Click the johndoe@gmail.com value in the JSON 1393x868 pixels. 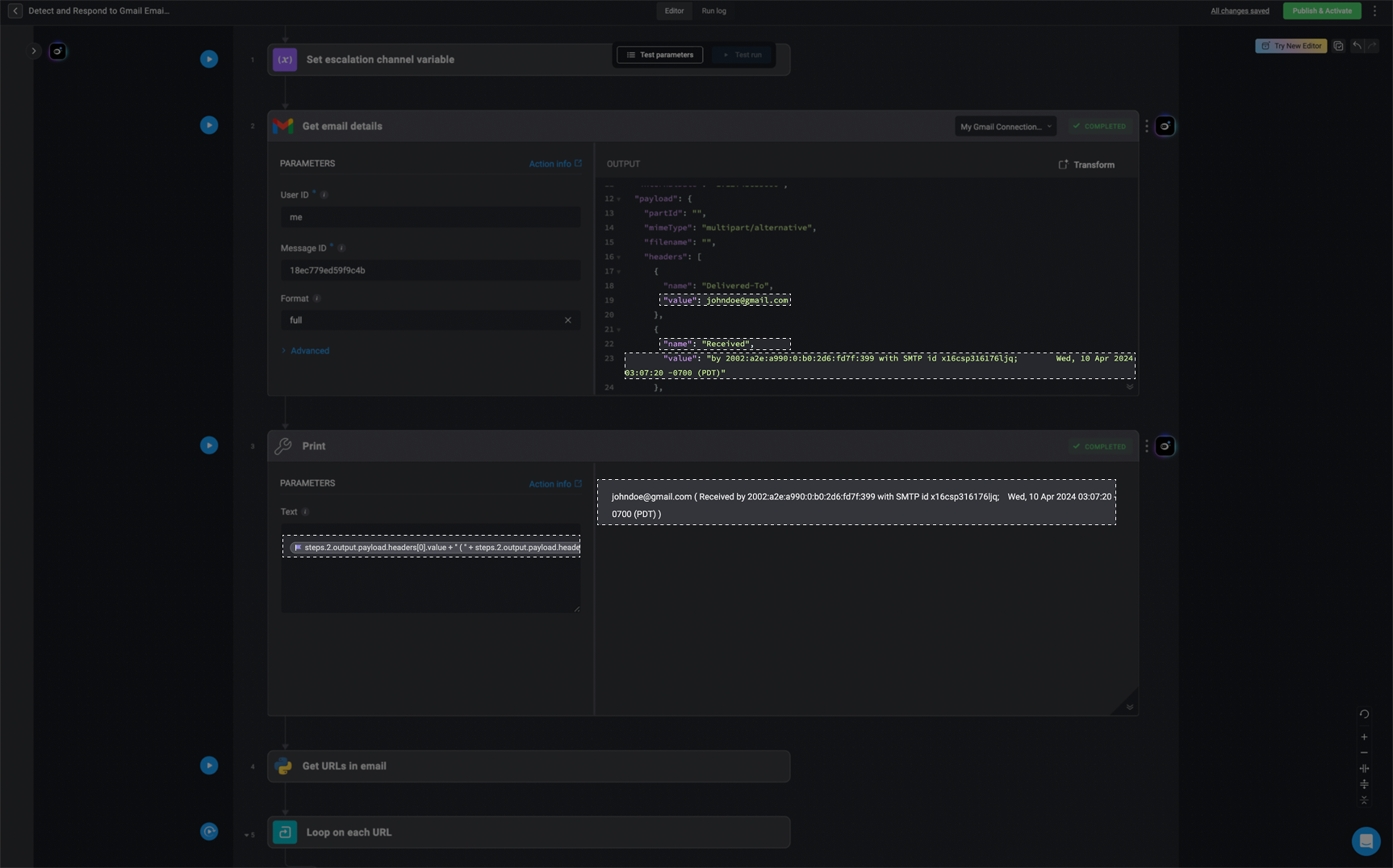coord(747,300)
